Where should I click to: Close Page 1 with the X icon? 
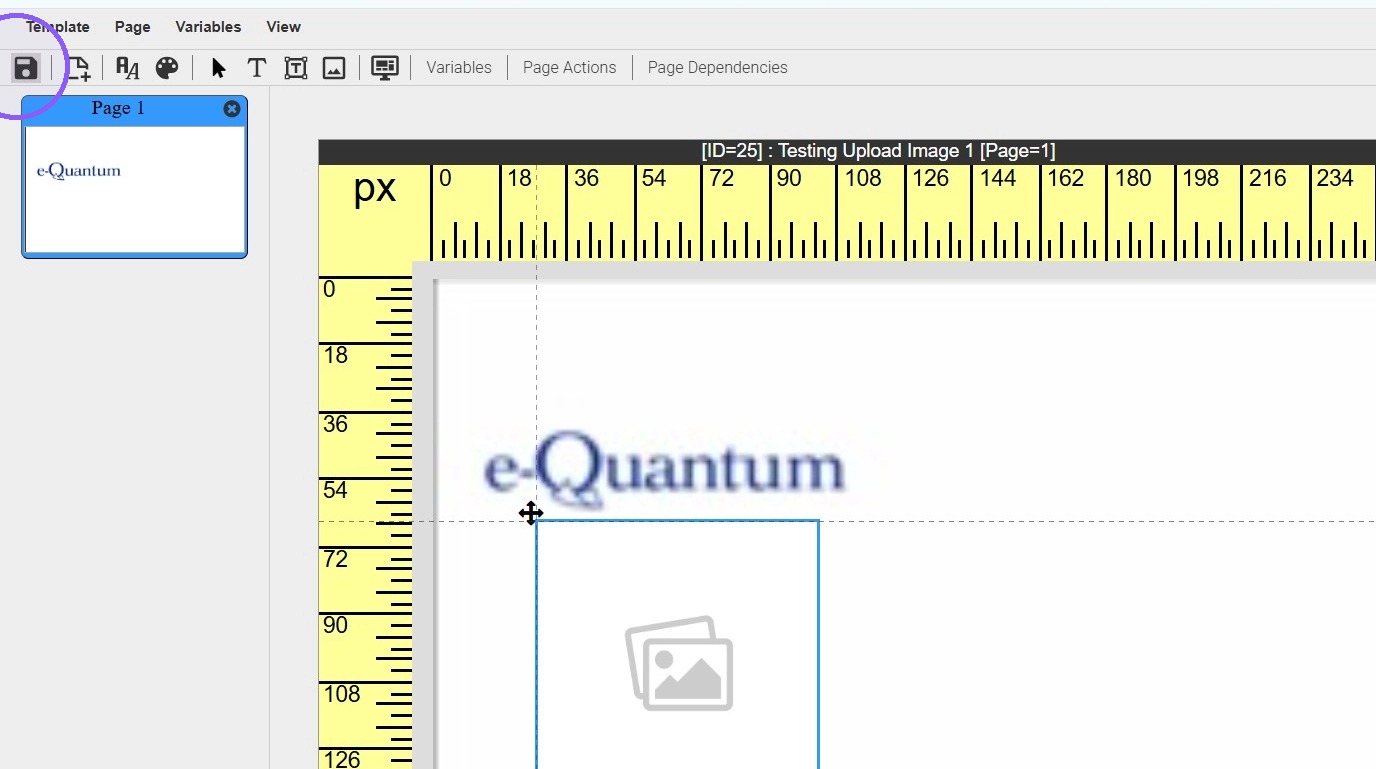[x=232, y=109]
